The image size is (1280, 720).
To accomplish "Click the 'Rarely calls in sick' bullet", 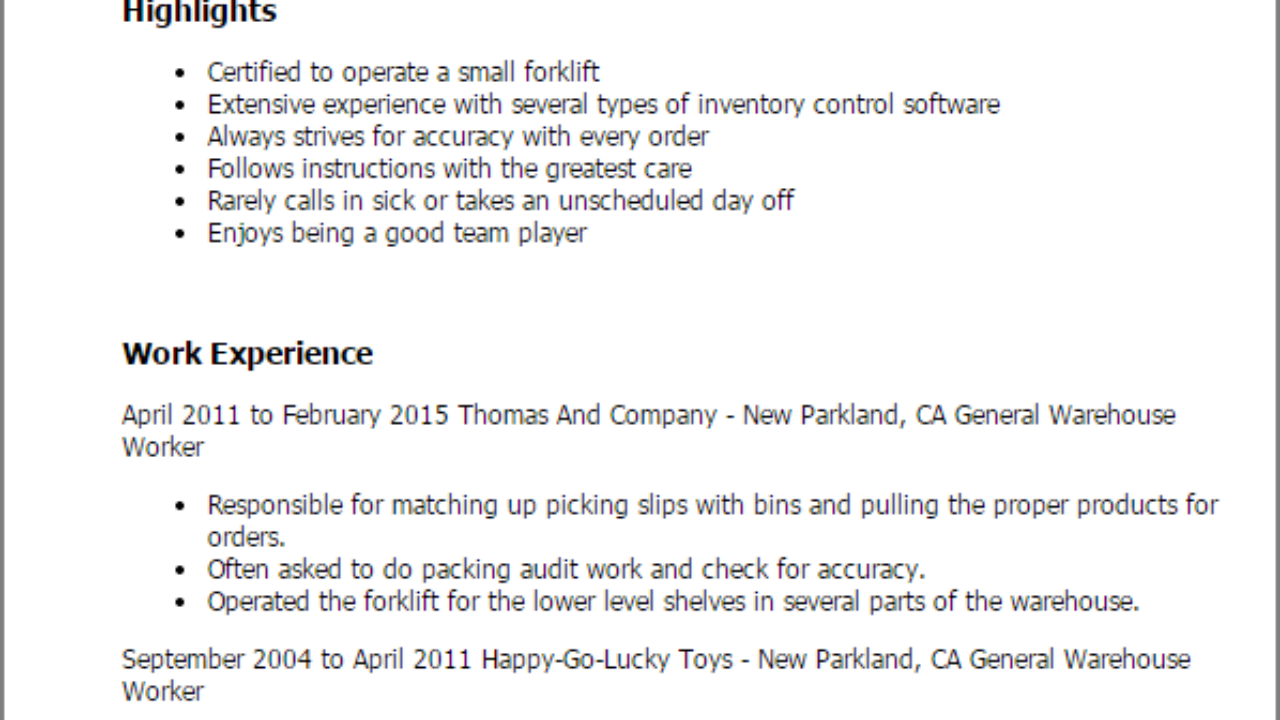I will click(500, 201).
